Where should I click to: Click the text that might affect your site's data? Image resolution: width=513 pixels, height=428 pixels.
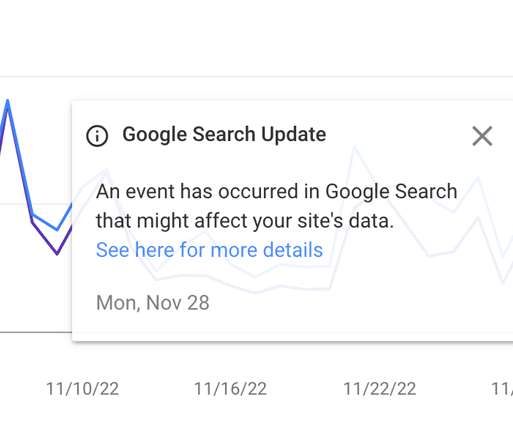pos(245,221)
